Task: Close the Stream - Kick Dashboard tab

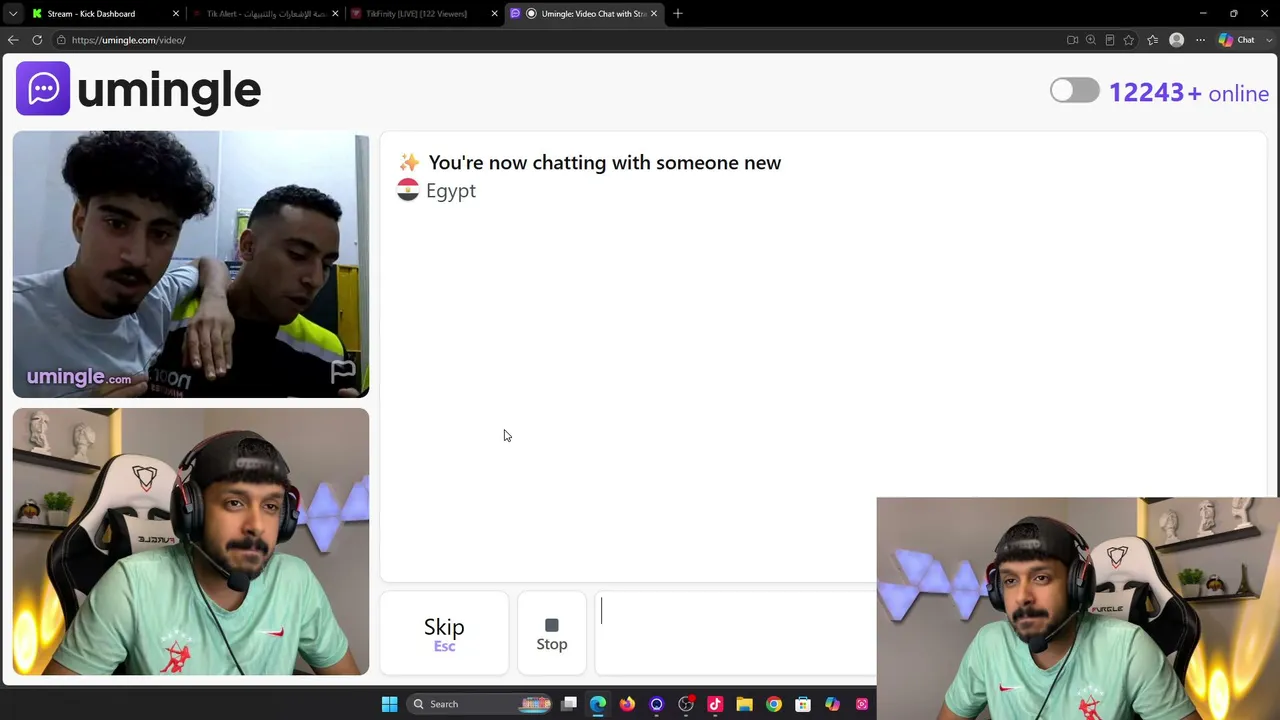Action: pos(176,13)
